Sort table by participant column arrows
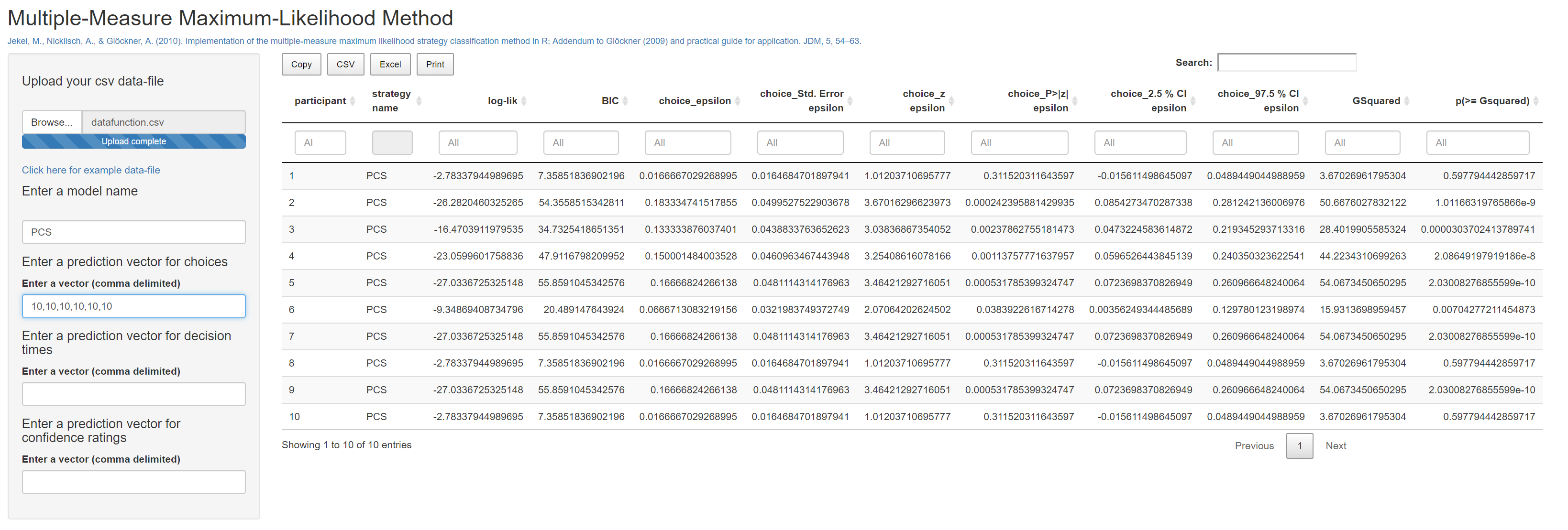This screenshot has height=530, width=1568. point(353,101)
